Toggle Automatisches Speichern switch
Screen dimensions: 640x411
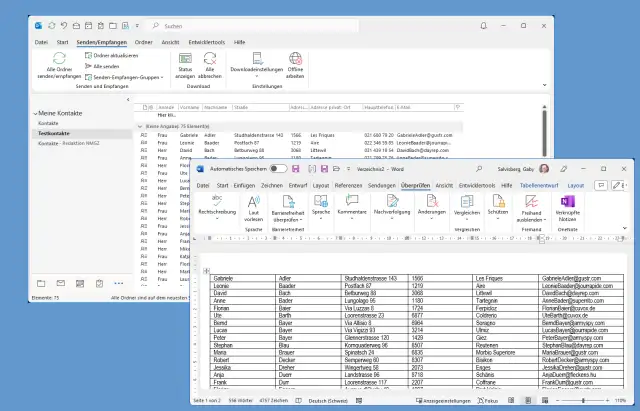(280, 170)
